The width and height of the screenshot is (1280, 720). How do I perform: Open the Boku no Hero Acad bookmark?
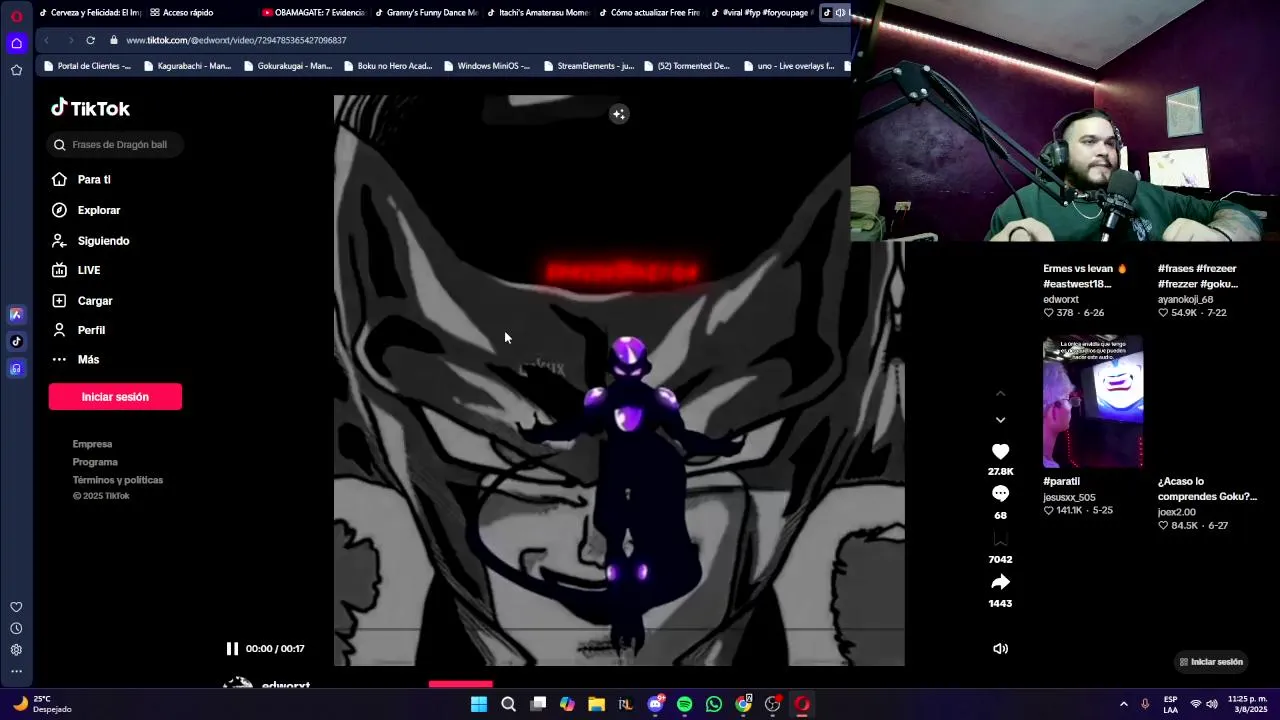pos(387,66)
